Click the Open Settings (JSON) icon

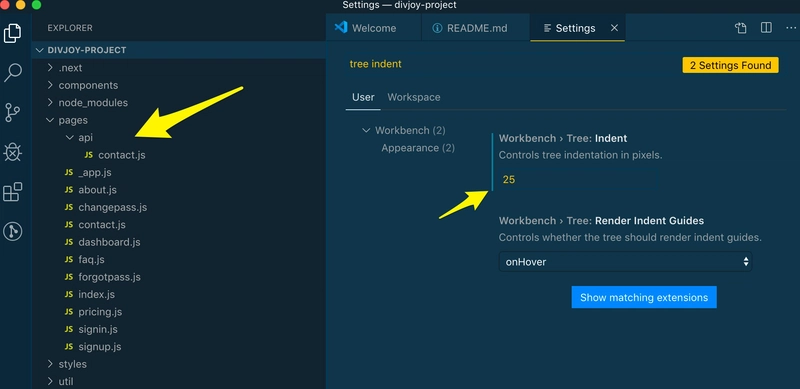tap(741, 28)
